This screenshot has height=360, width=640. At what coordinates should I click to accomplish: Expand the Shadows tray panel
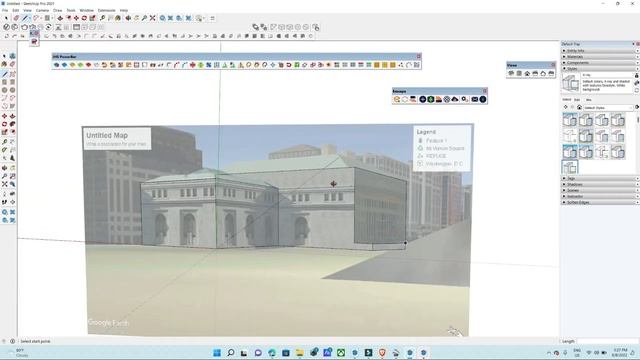pos(600,184)
